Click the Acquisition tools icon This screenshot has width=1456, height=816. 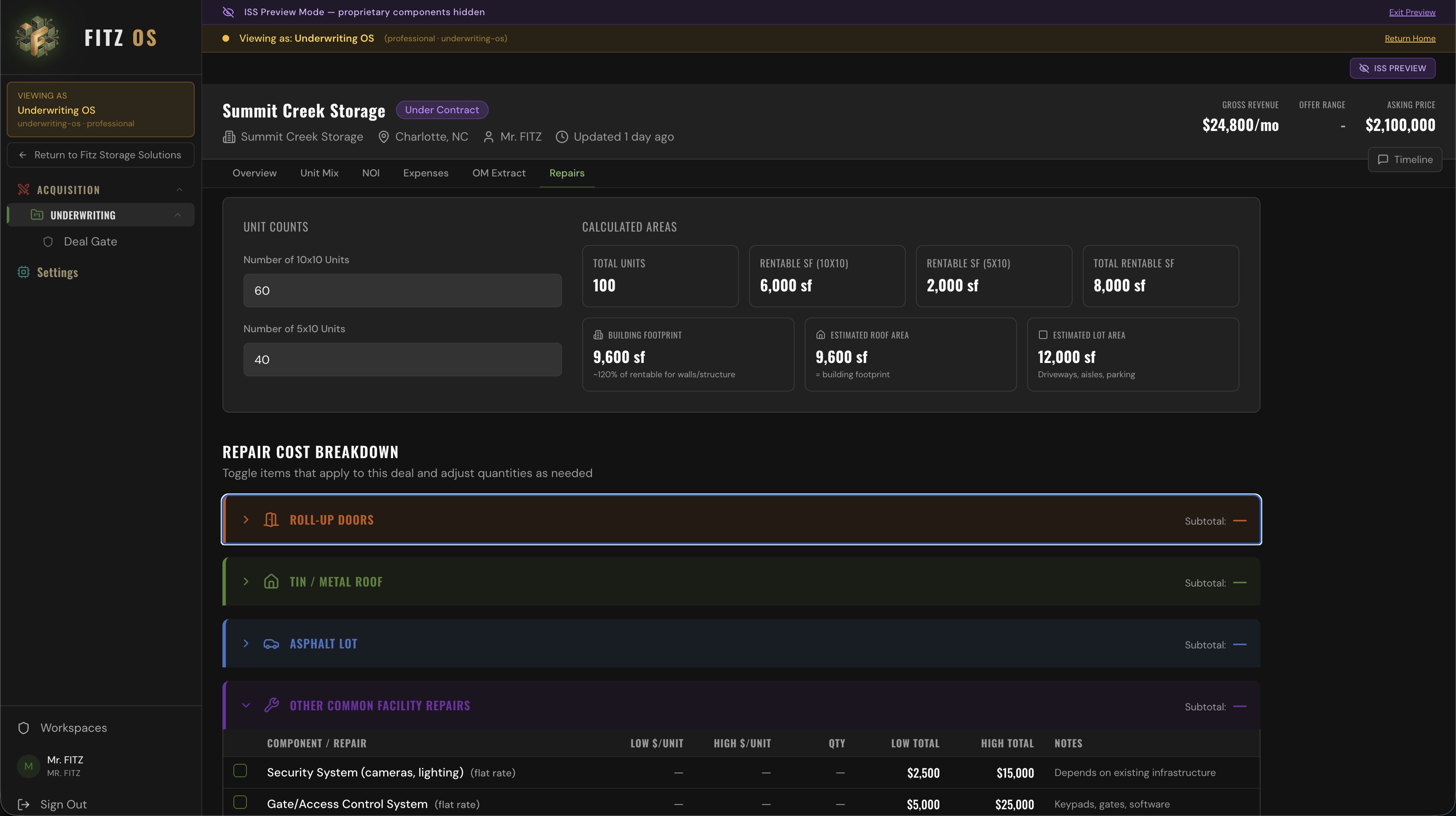(x=23, y=189)
